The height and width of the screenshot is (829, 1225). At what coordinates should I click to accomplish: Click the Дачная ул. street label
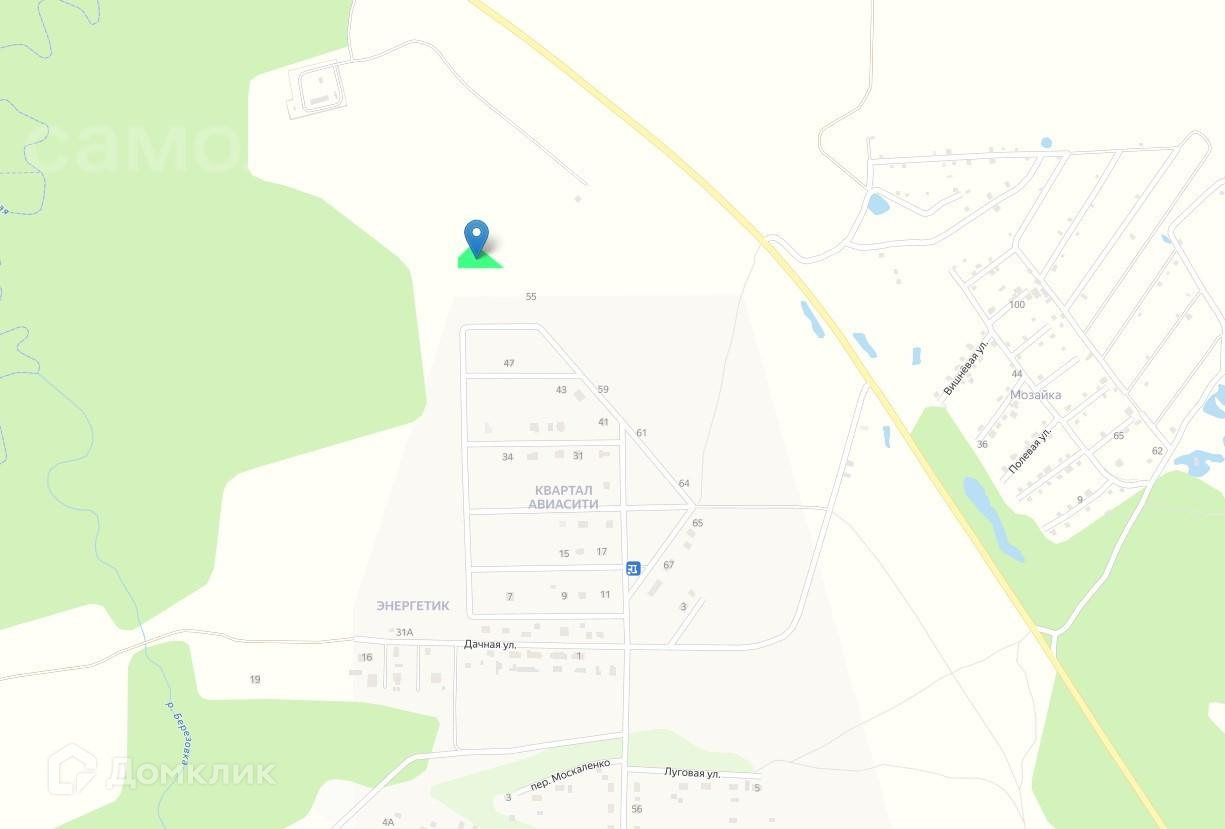[x=490, y=644]
